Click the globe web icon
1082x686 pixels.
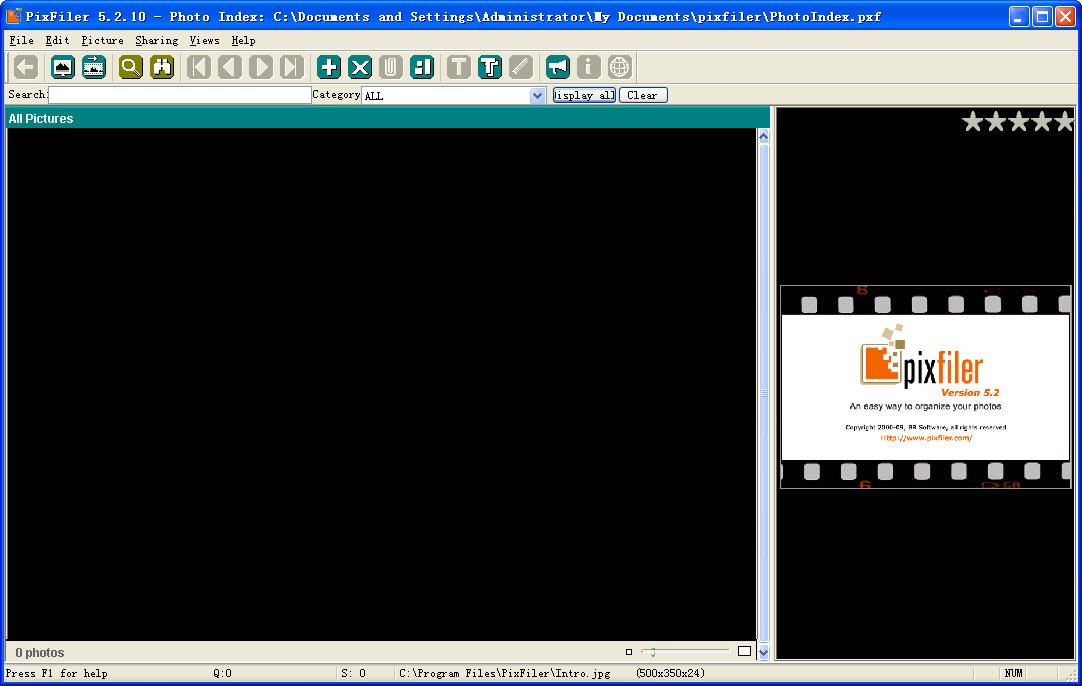click(x=620, y=67)
